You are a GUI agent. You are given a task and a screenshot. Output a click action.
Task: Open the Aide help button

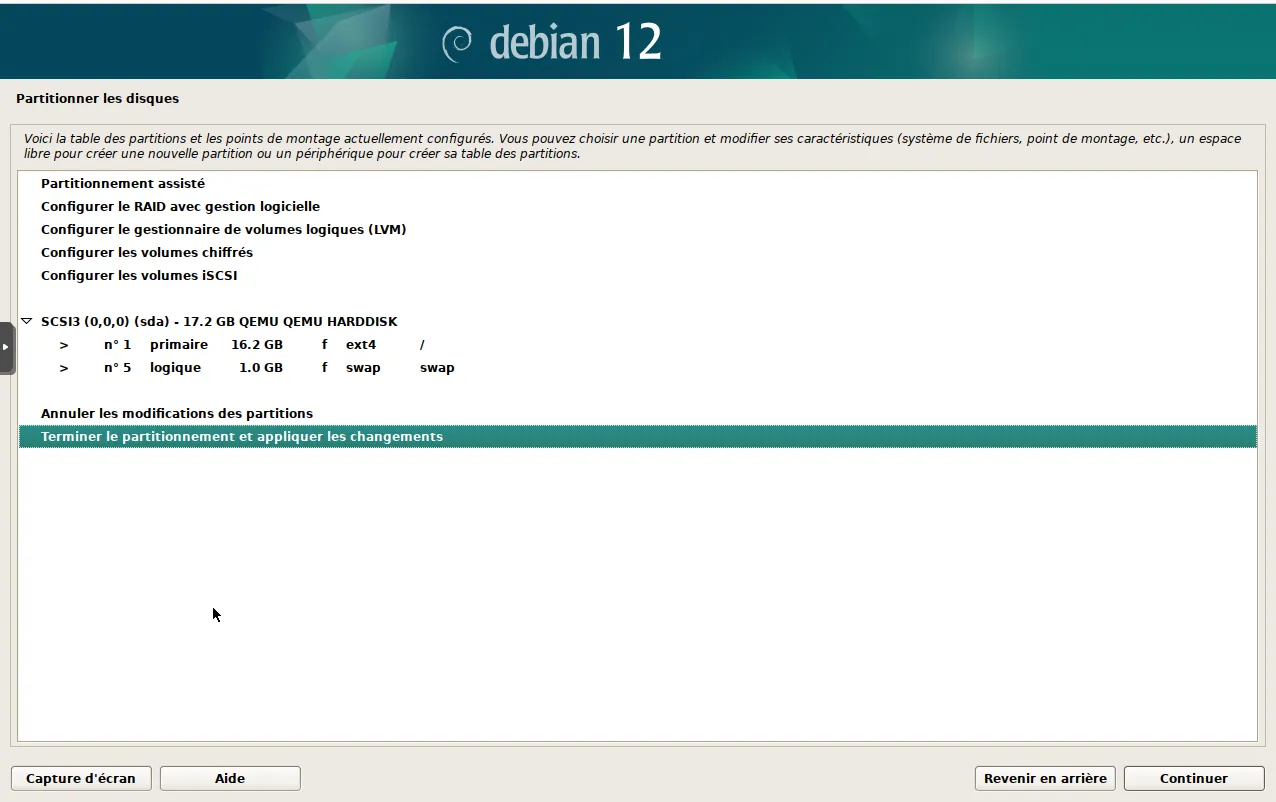pyautogui.click(x=230, y=778)
